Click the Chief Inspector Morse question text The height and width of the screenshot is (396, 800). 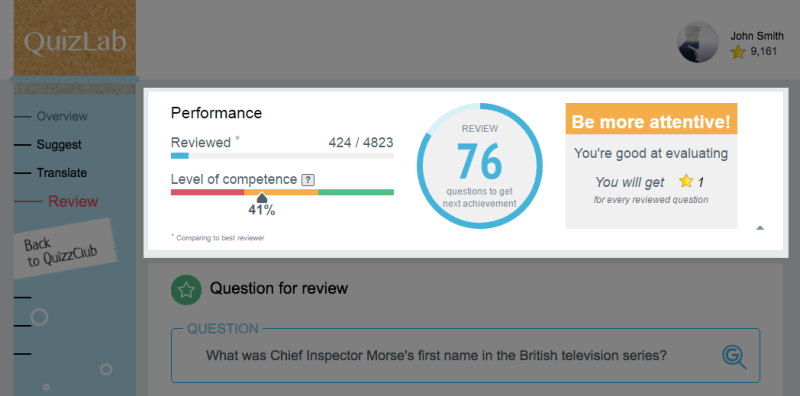[436, 355]
